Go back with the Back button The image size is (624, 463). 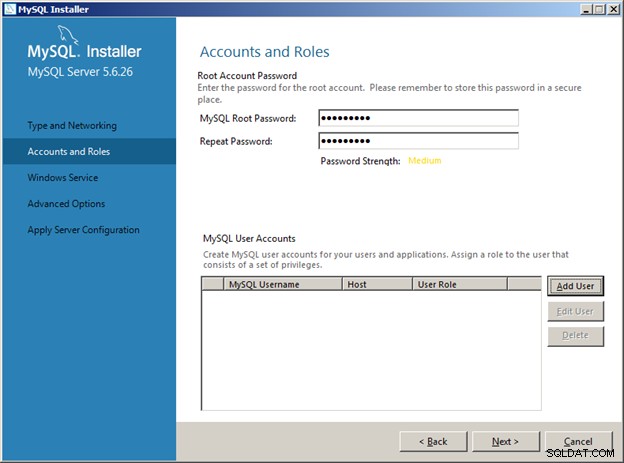pos(433,442)
